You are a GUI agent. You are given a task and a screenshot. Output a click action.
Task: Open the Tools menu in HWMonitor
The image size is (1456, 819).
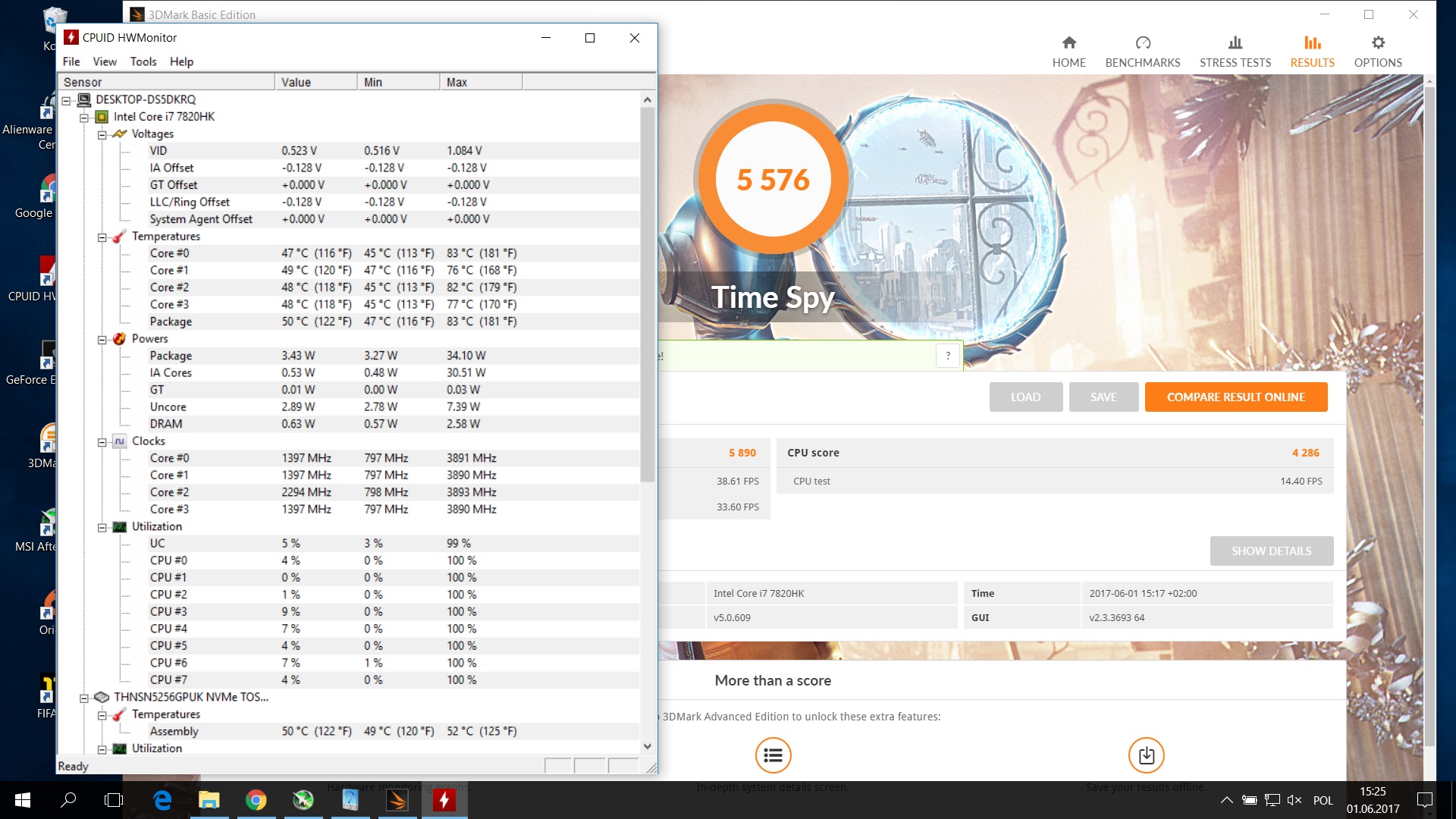[143, 61]
